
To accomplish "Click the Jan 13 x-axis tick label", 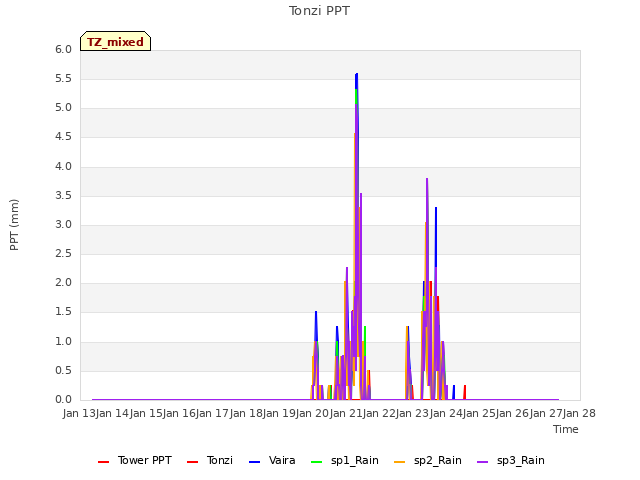I will click(x=80, y=413).
